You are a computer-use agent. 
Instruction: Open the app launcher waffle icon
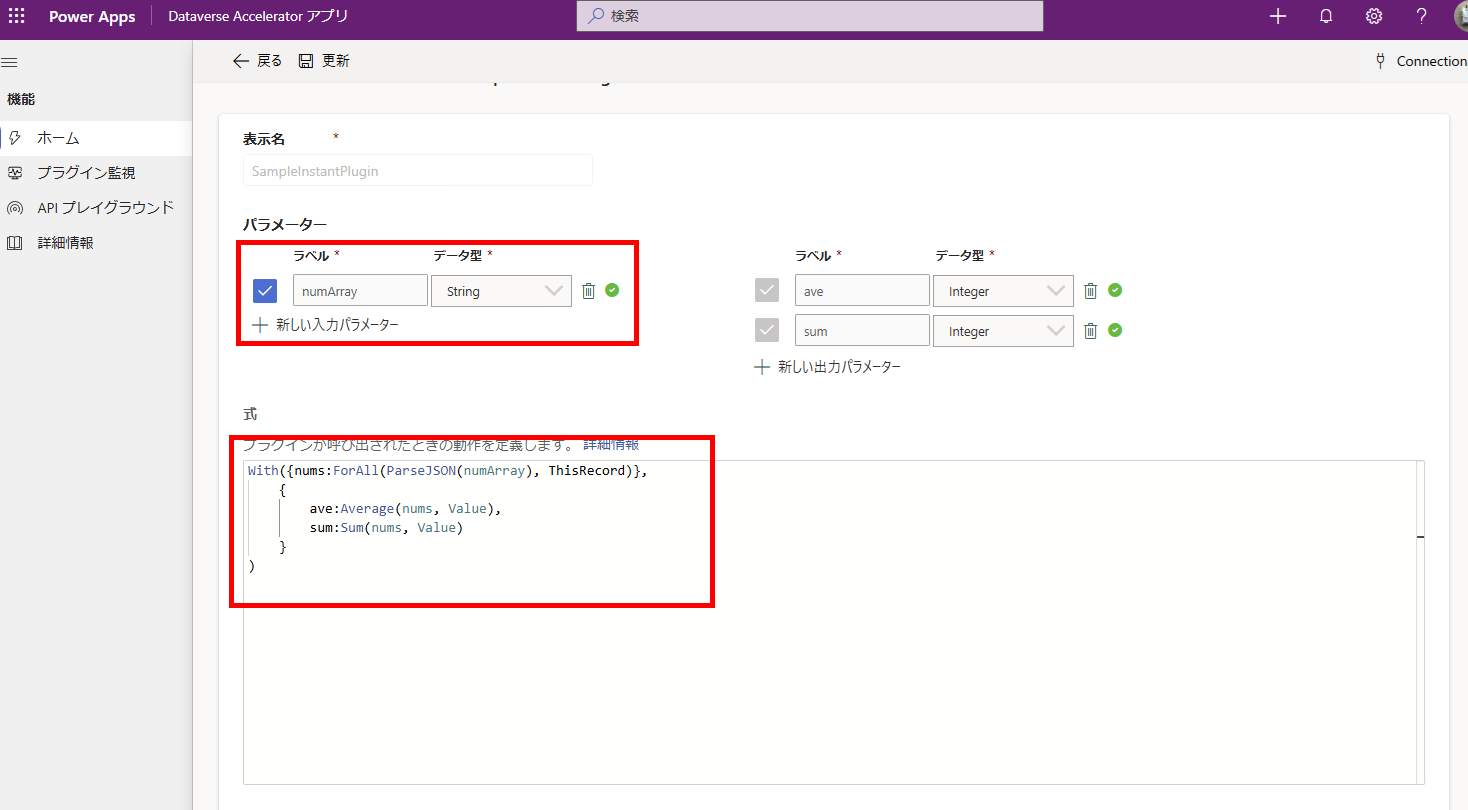(16, 16)
